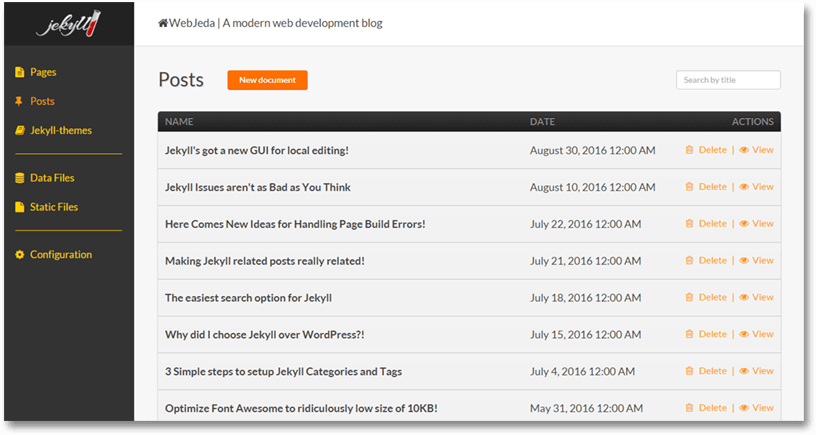Click the Configuration gear icon
The image size is (816, 435).
pos(19,254)
